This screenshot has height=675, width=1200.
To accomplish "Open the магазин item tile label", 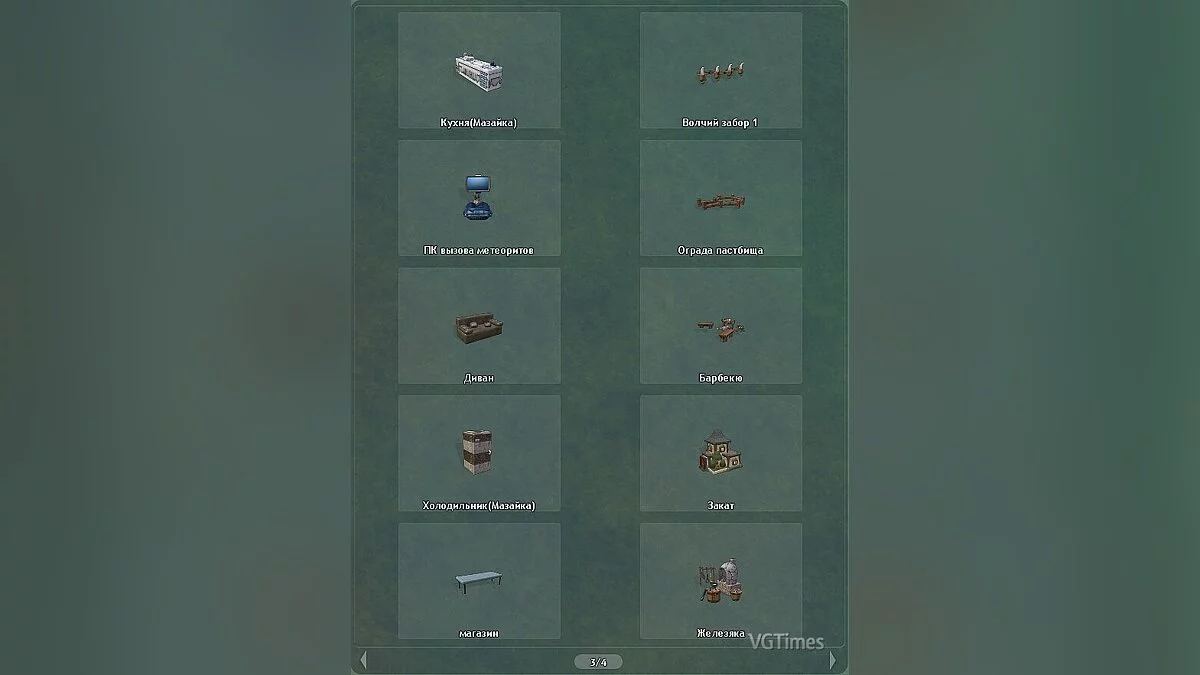I will (479, 633).
